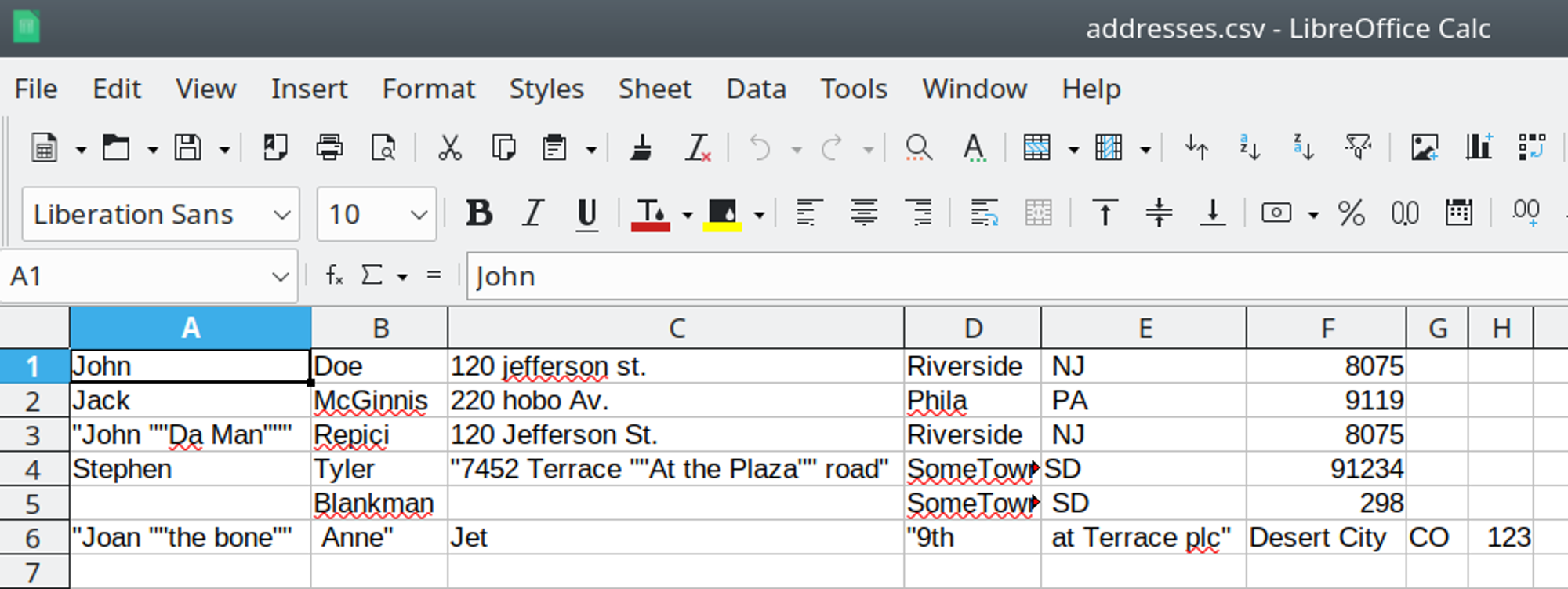Click the Function Wizard button
The width and height of the screenshot is (1568, 589).
click(334, 275)
